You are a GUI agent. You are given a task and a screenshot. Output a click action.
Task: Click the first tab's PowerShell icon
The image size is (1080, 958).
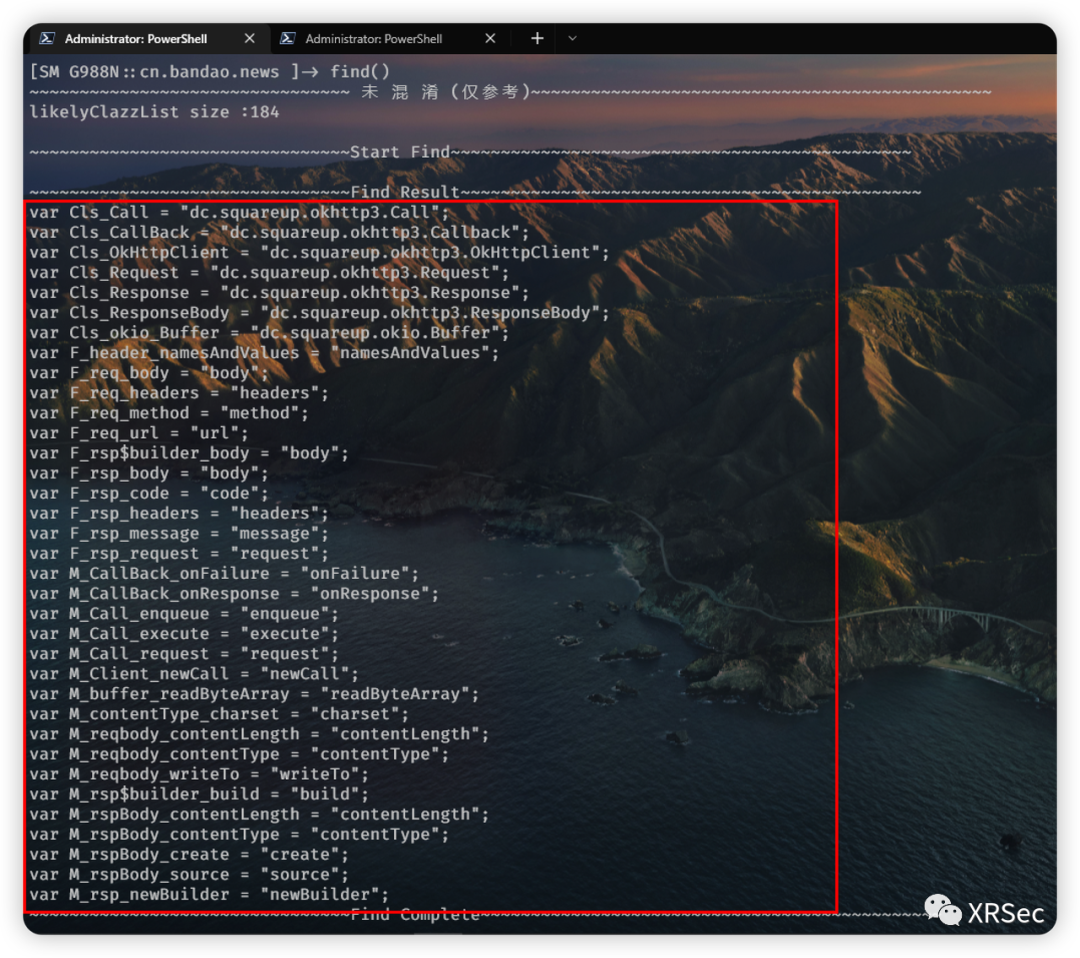tap(46, 39)
